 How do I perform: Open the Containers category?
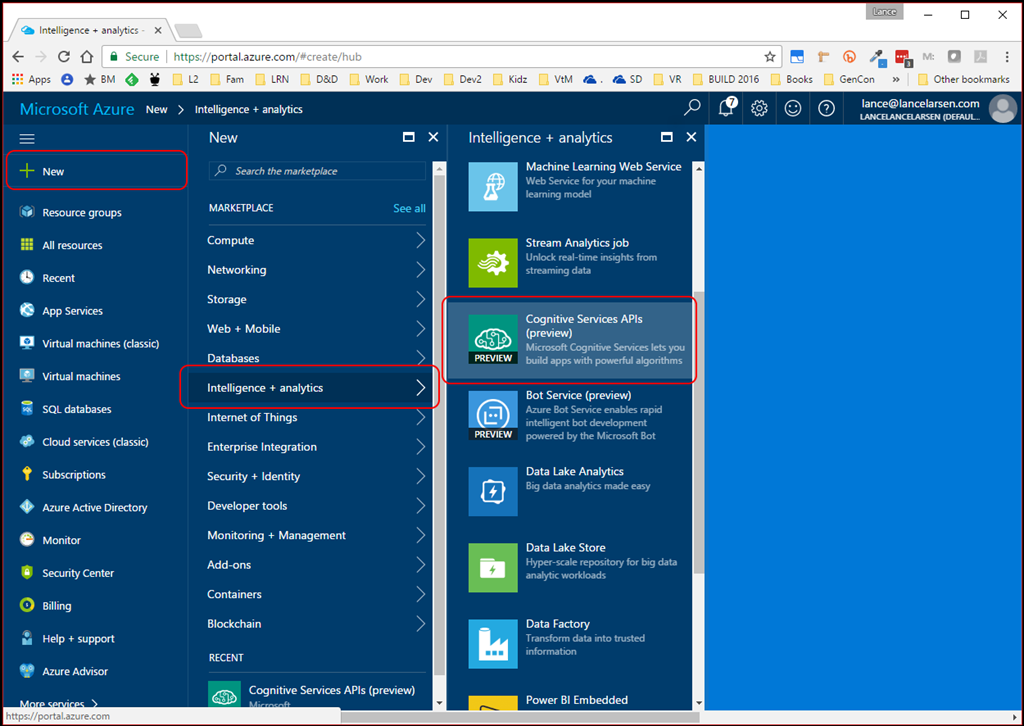[316, 594]
